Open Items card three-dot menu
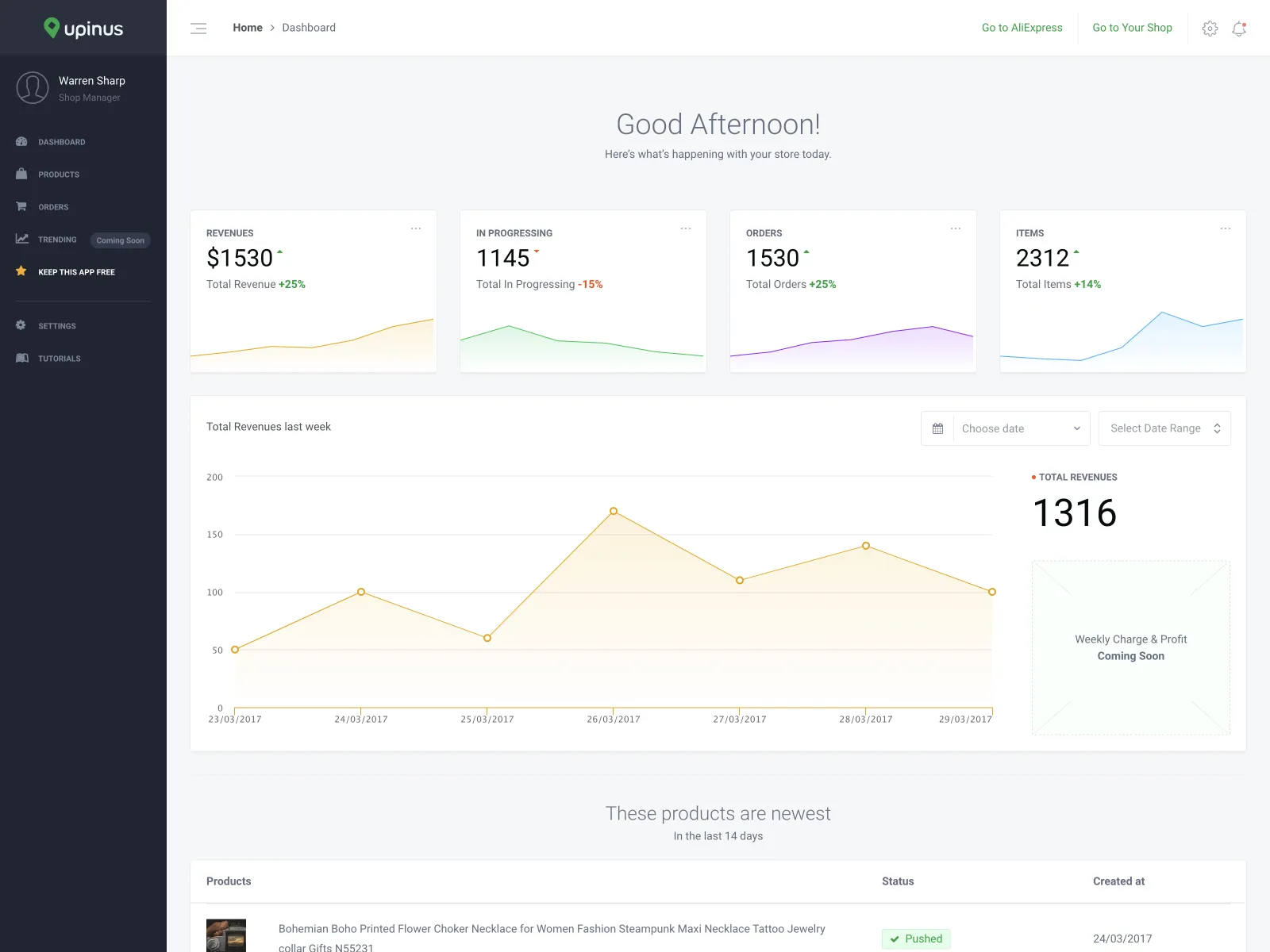 point(1226,228)
